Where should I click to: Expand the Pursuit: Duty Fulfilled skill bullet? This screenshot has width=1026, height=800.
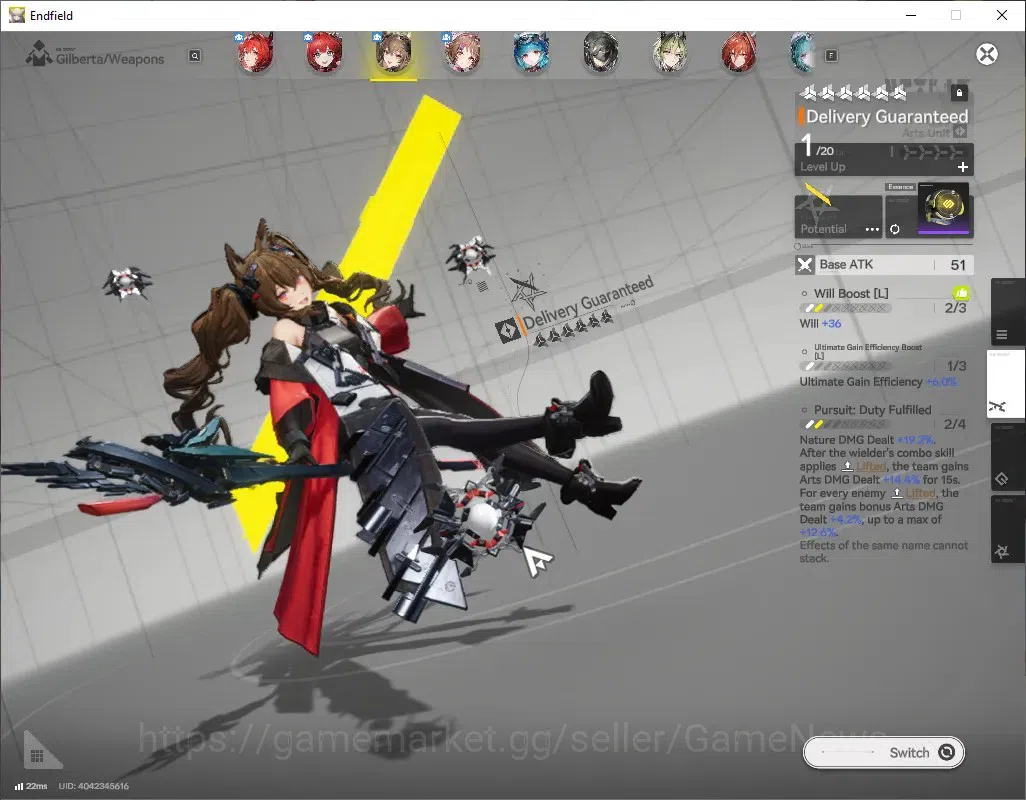804,410
